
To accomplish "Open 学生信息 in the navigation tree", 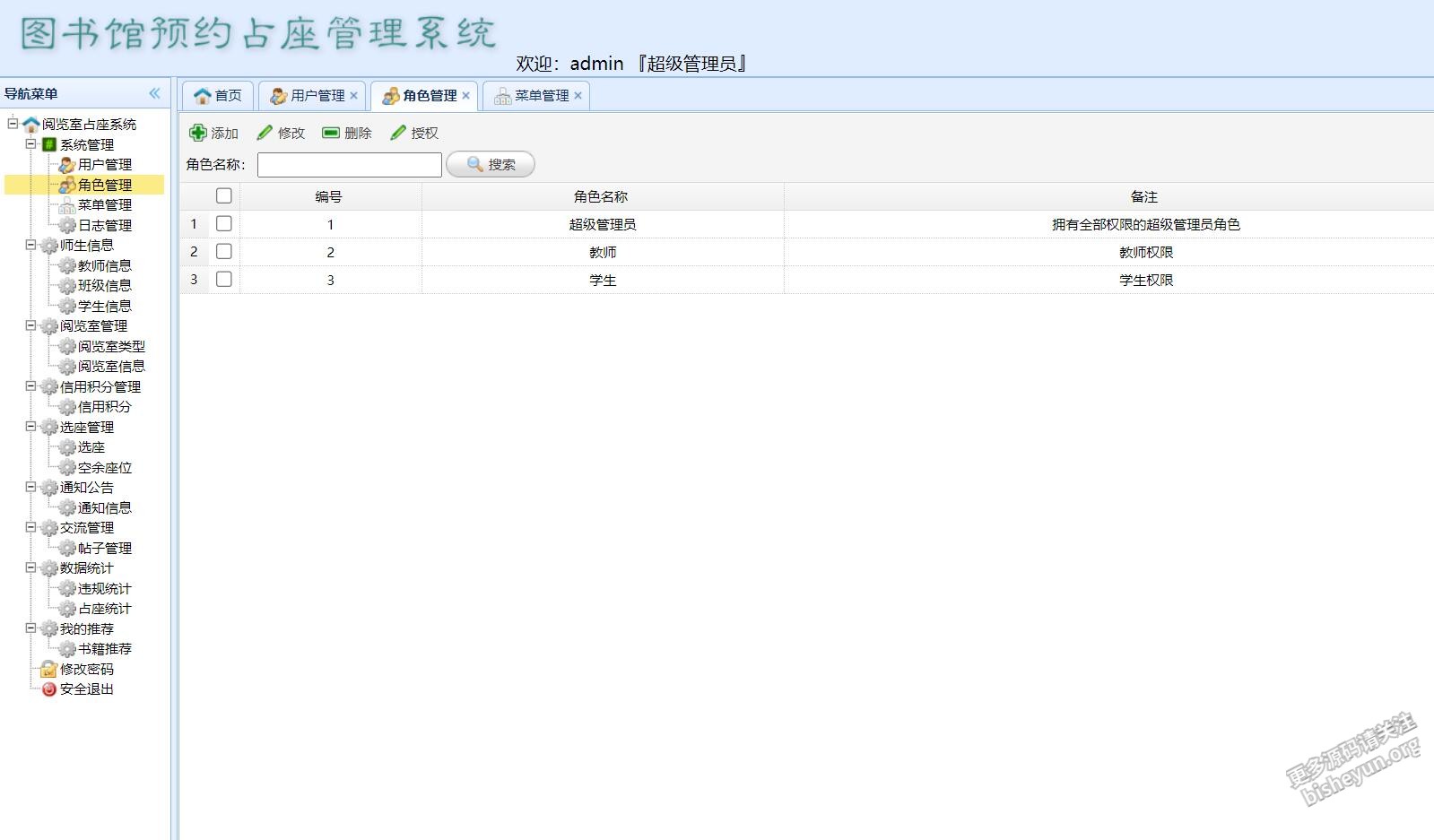I will (x=104, y=306).
